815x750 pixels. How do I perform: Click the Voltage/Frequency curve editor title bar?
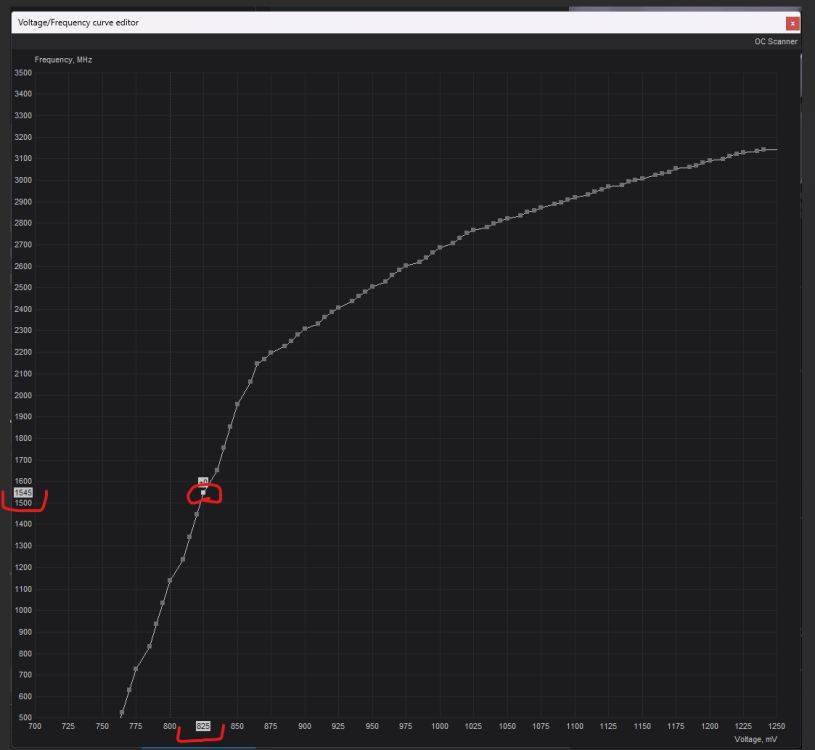click(300, 22)
